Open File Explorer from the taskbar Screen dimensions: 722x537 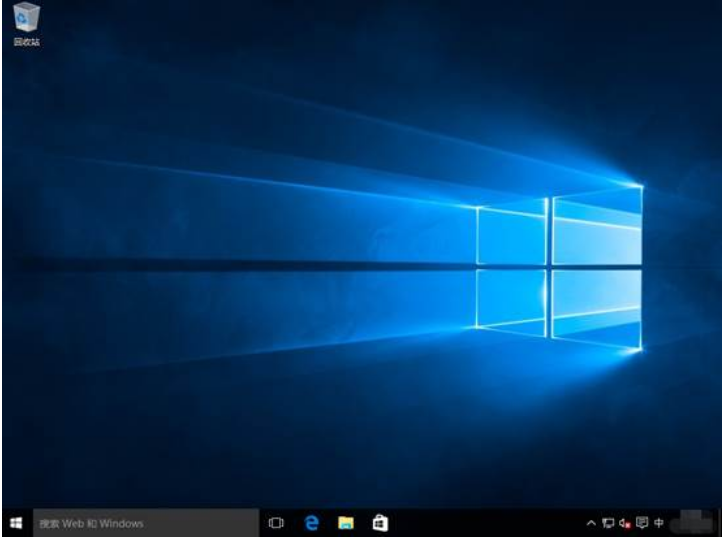(345, 523)
